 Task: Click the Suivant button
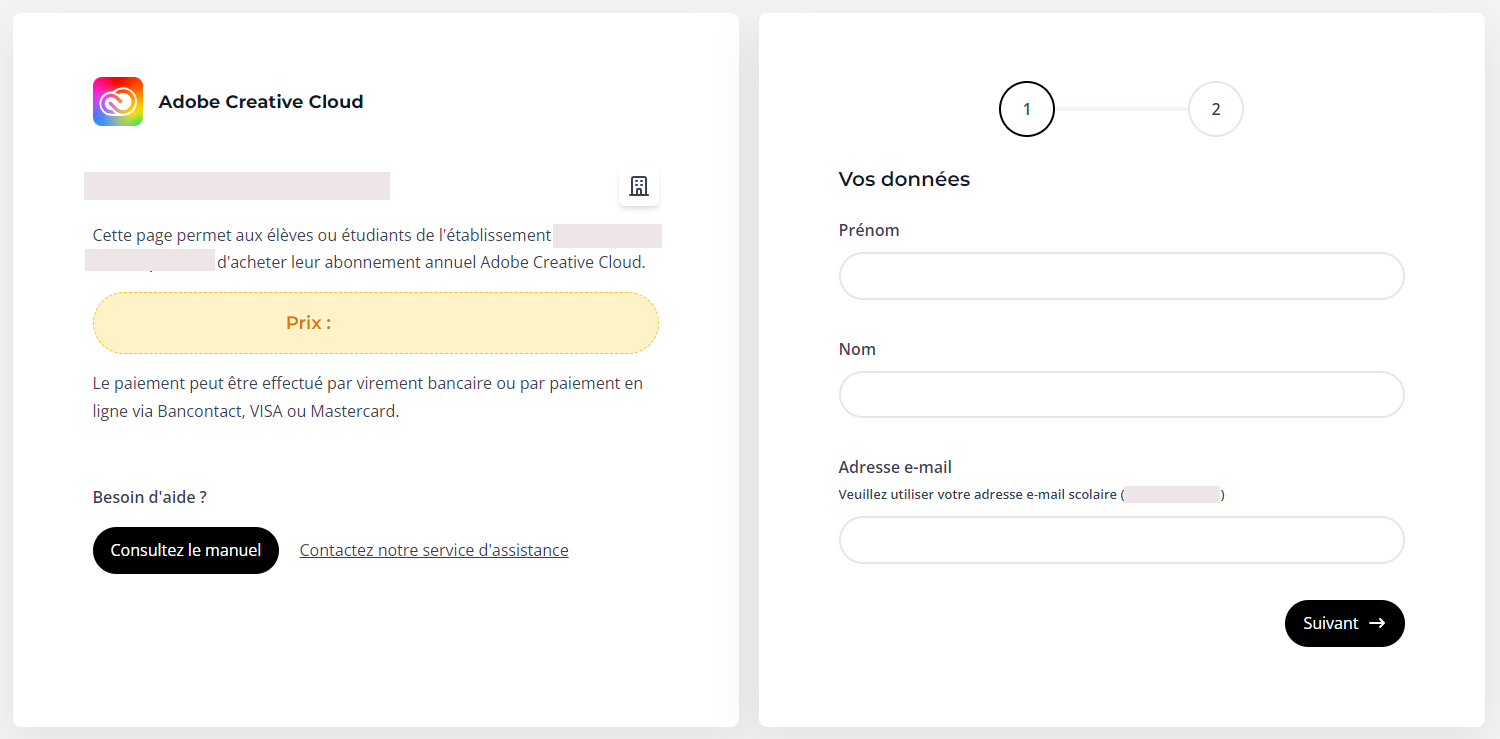[x=1345, y=623]
